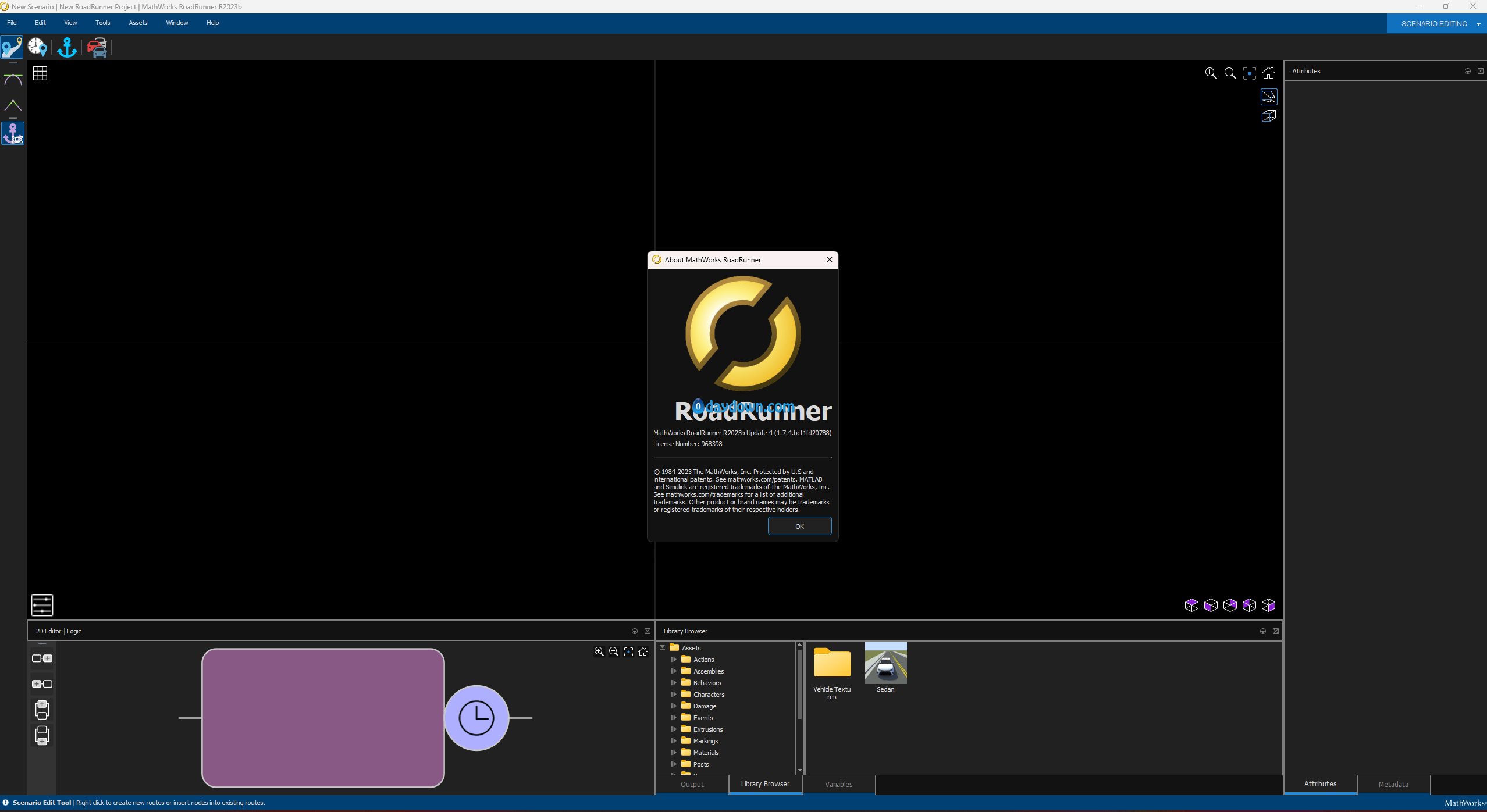Open the SCENARIO EDITING mode dropdown
The height and width of the screenshot is (812, 1487).
[x=1437, y=24]
